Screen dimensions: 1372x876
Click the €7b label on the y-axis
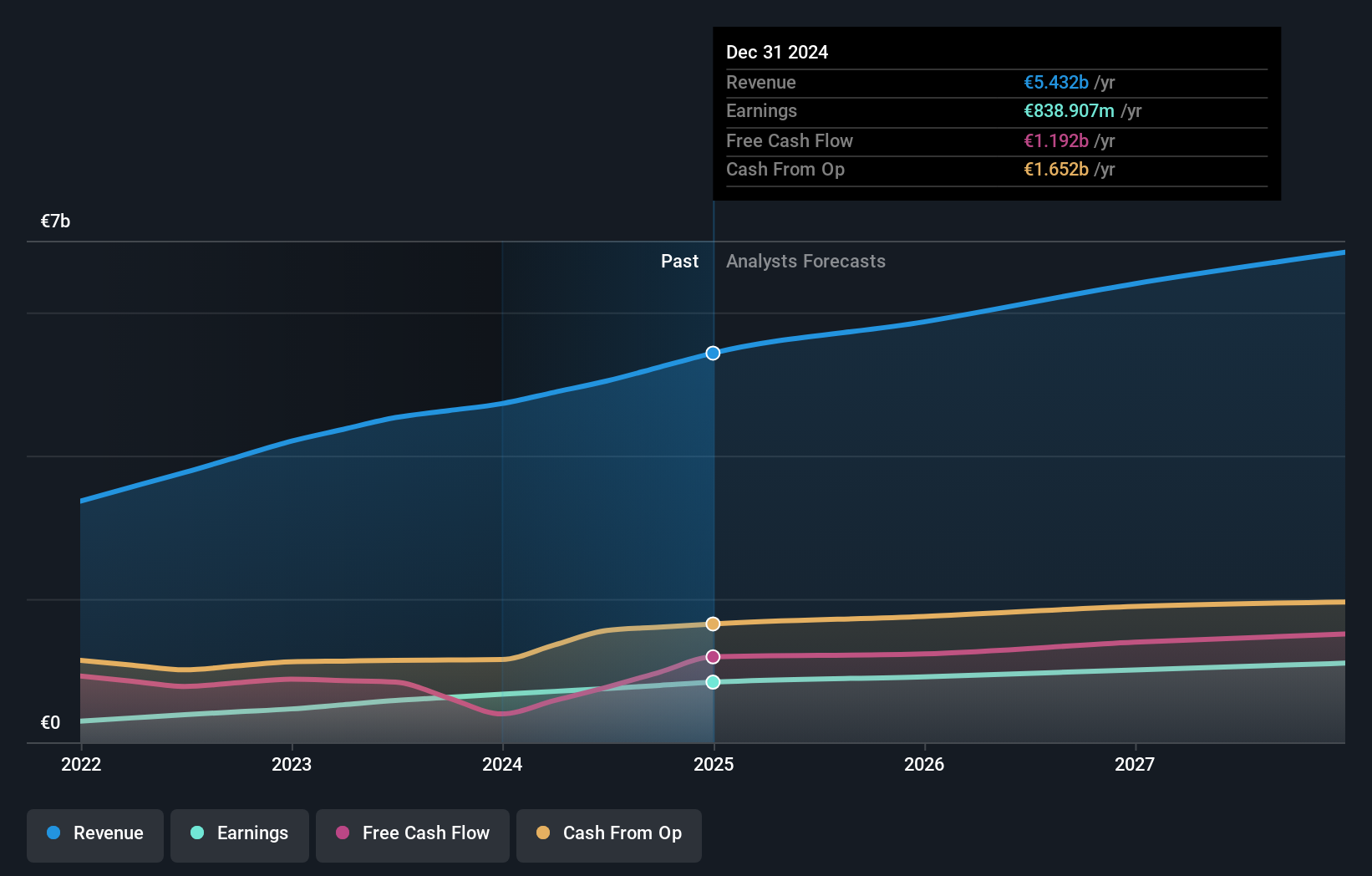click(x=55, y=221)
